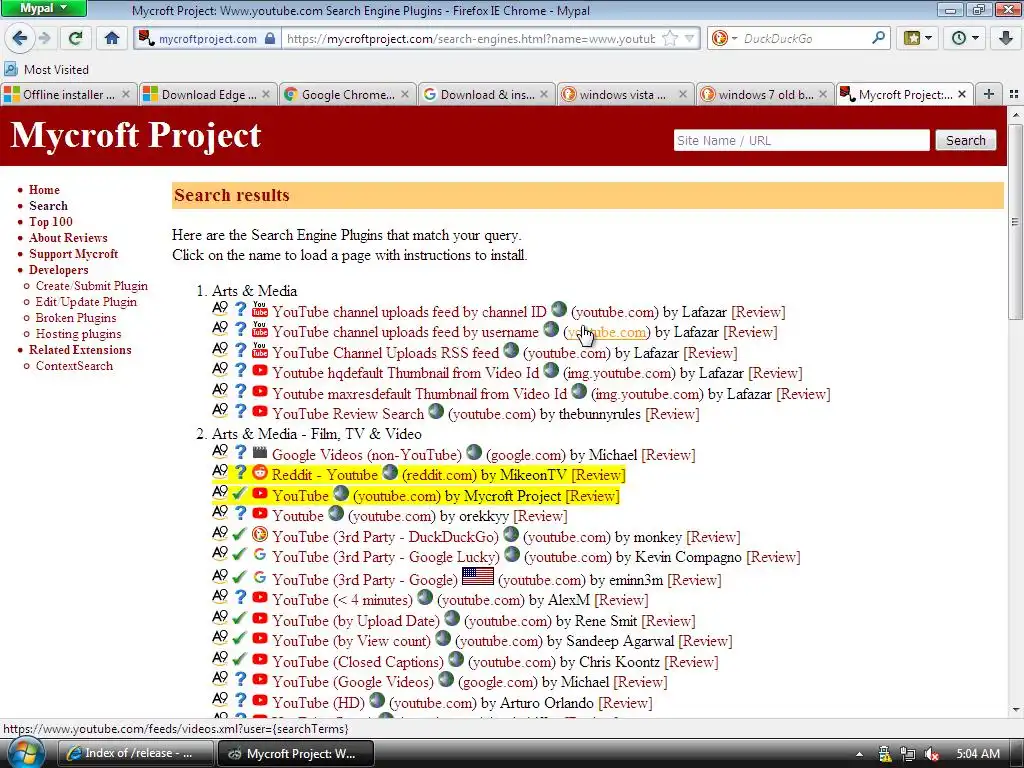This screenshot has width=1024, height=768.
Task: Switch to the windows vista tab
Action: point(626,95)
